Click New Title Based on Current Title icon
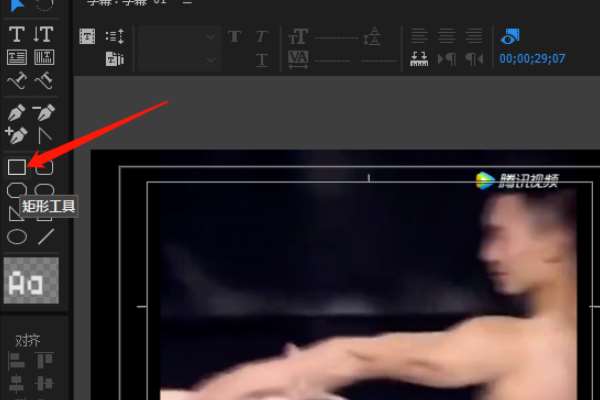 87,36
